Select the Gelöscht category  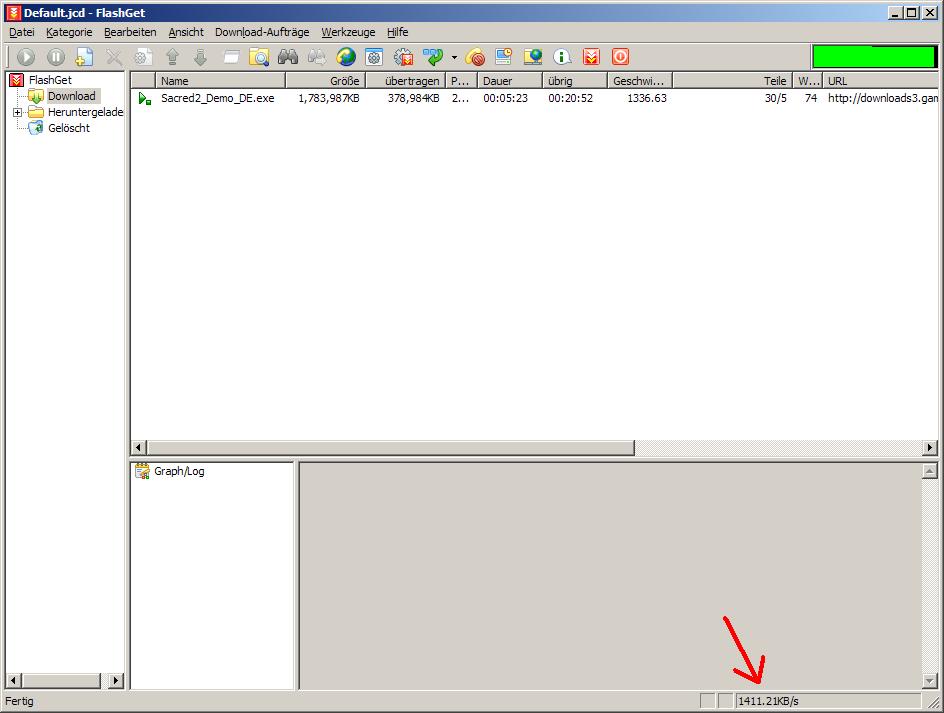69,128
